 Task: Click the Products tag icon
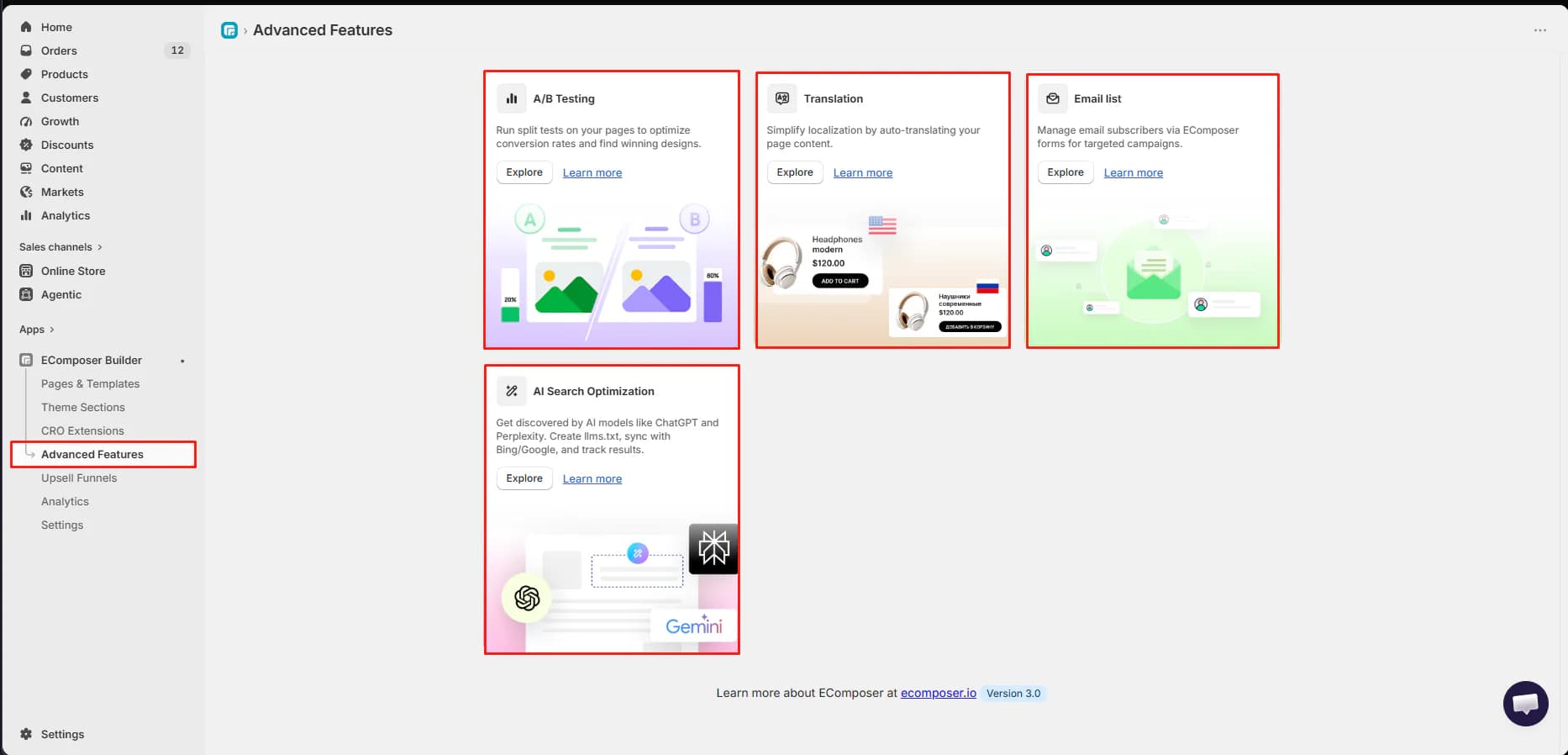coord(26,74)
